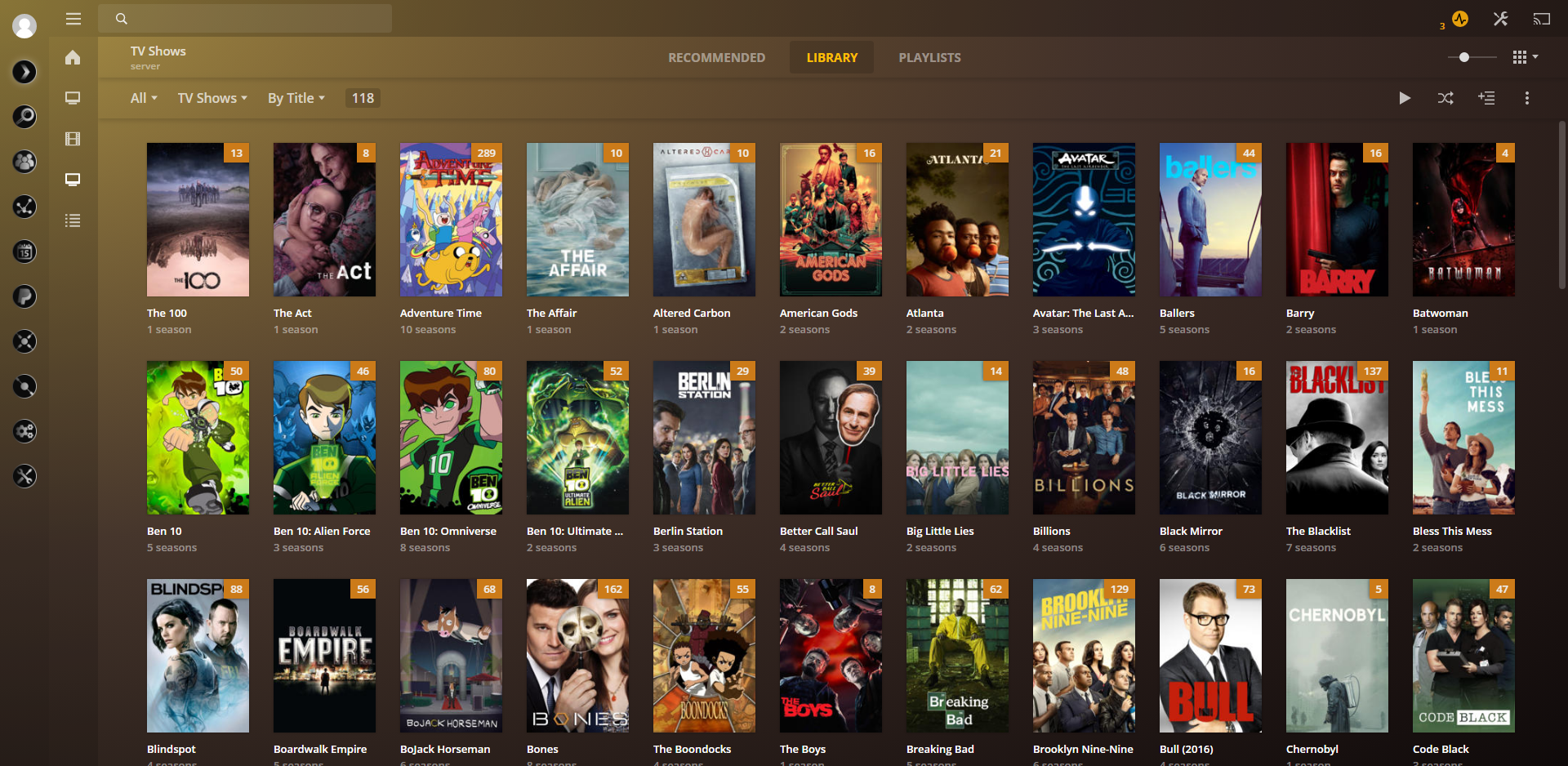Click the Atlanta title link
Viewport: 1568px width, 766px height.
pos(924,313)
